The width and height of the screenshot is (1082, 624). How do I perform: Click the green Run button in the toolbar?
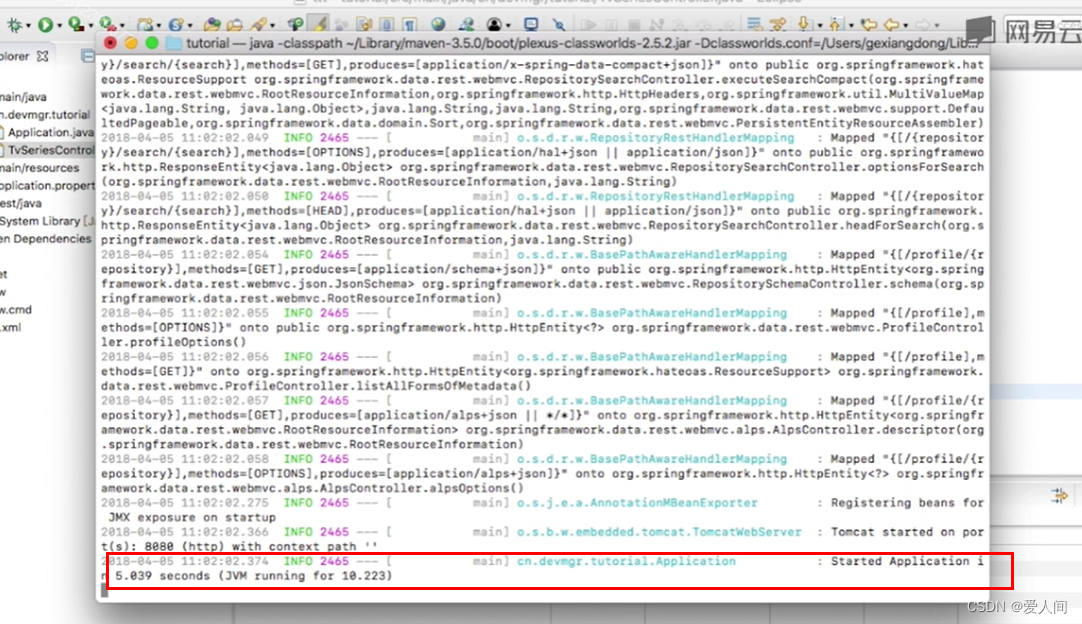[45, 23]
